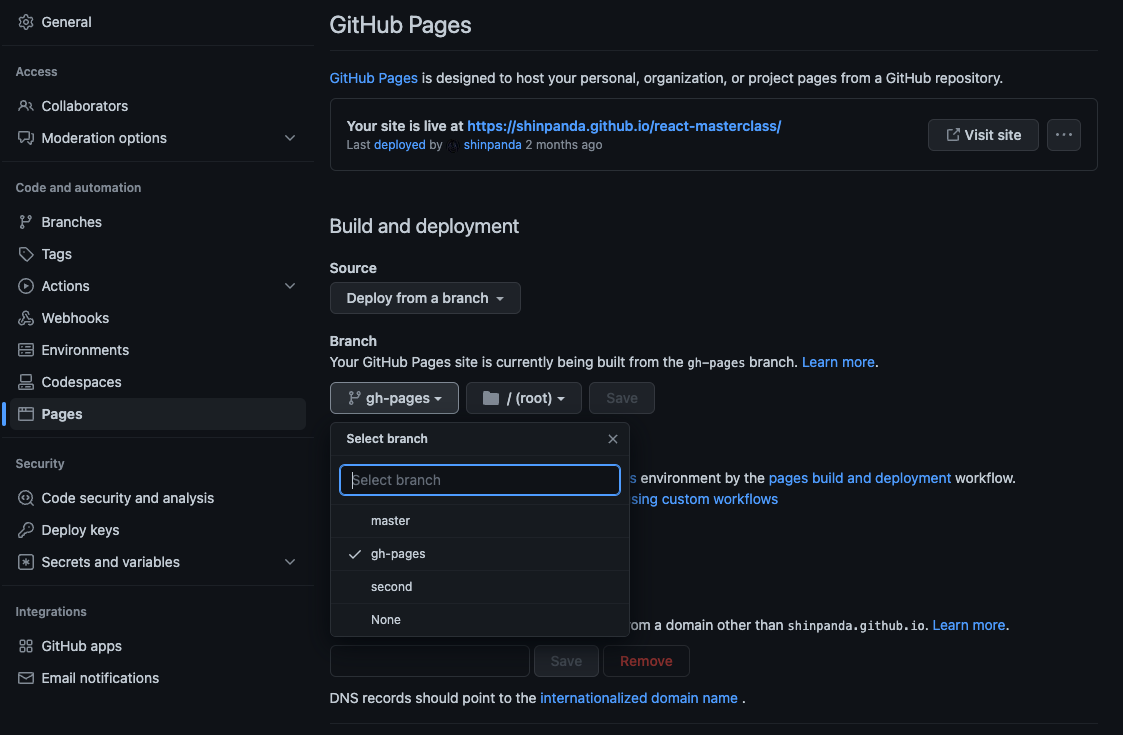The image size is (1123, 735).
Task: Select the Deploy keys icon
Action: [27, 530]
